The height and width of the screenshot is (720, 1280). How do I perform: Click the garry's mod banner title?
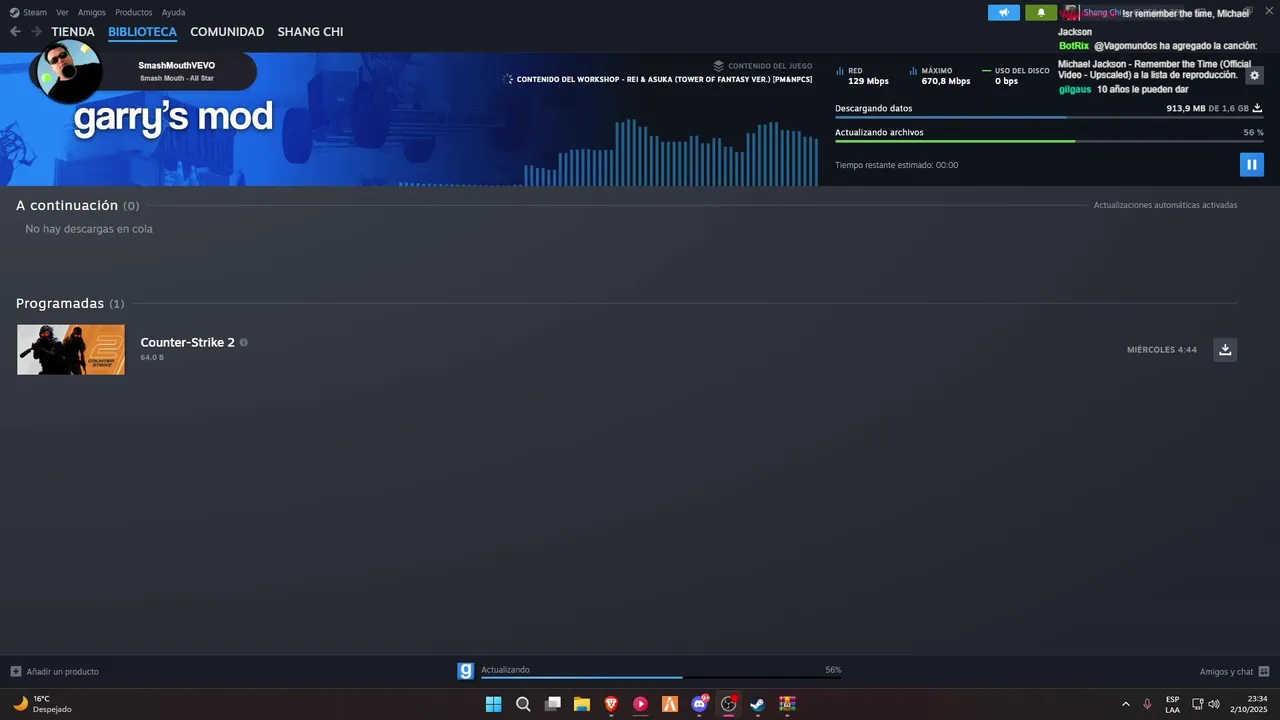173,117
